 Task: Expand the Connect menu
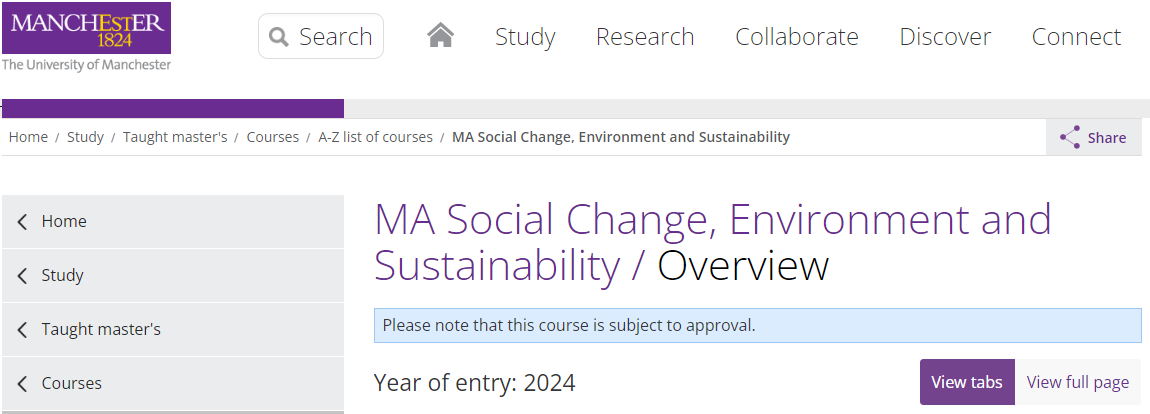(1076, 37)
